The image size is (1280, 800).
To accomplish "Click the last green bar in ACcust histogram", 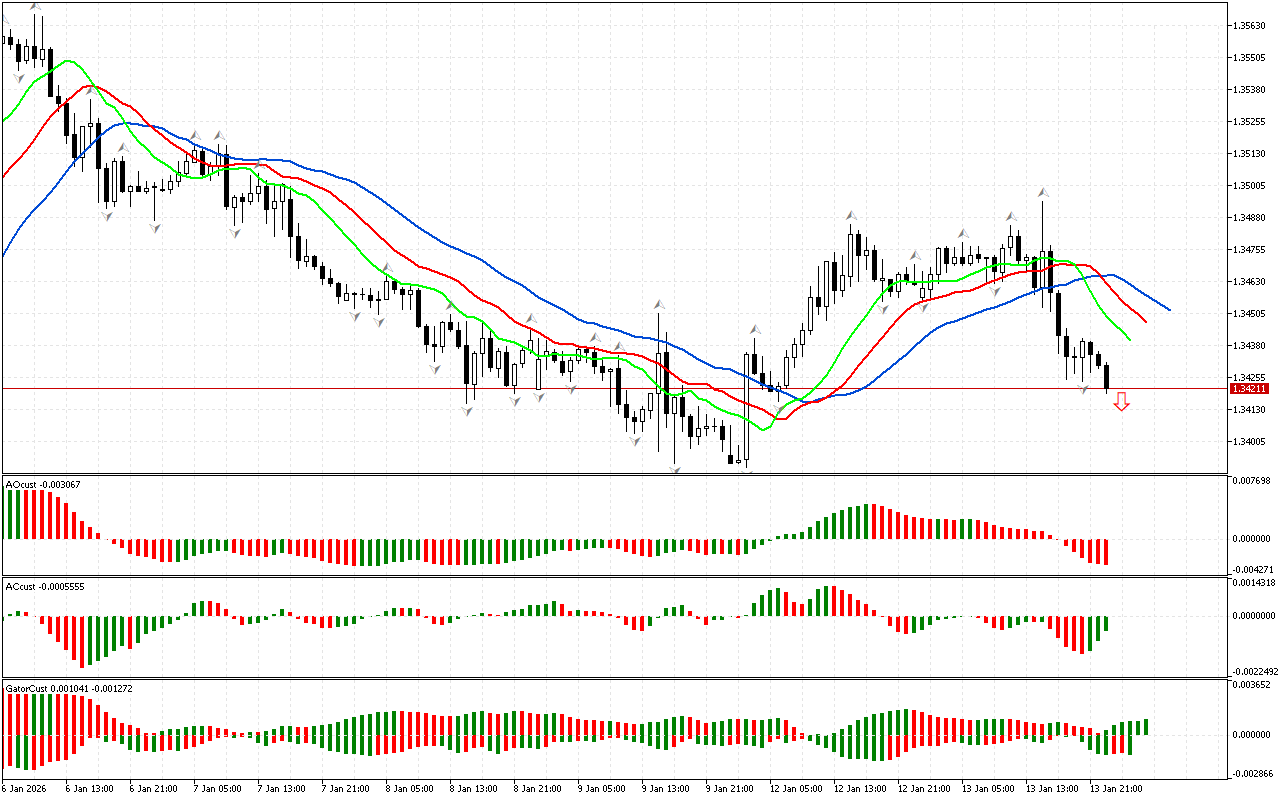I will click(1106, 624).
